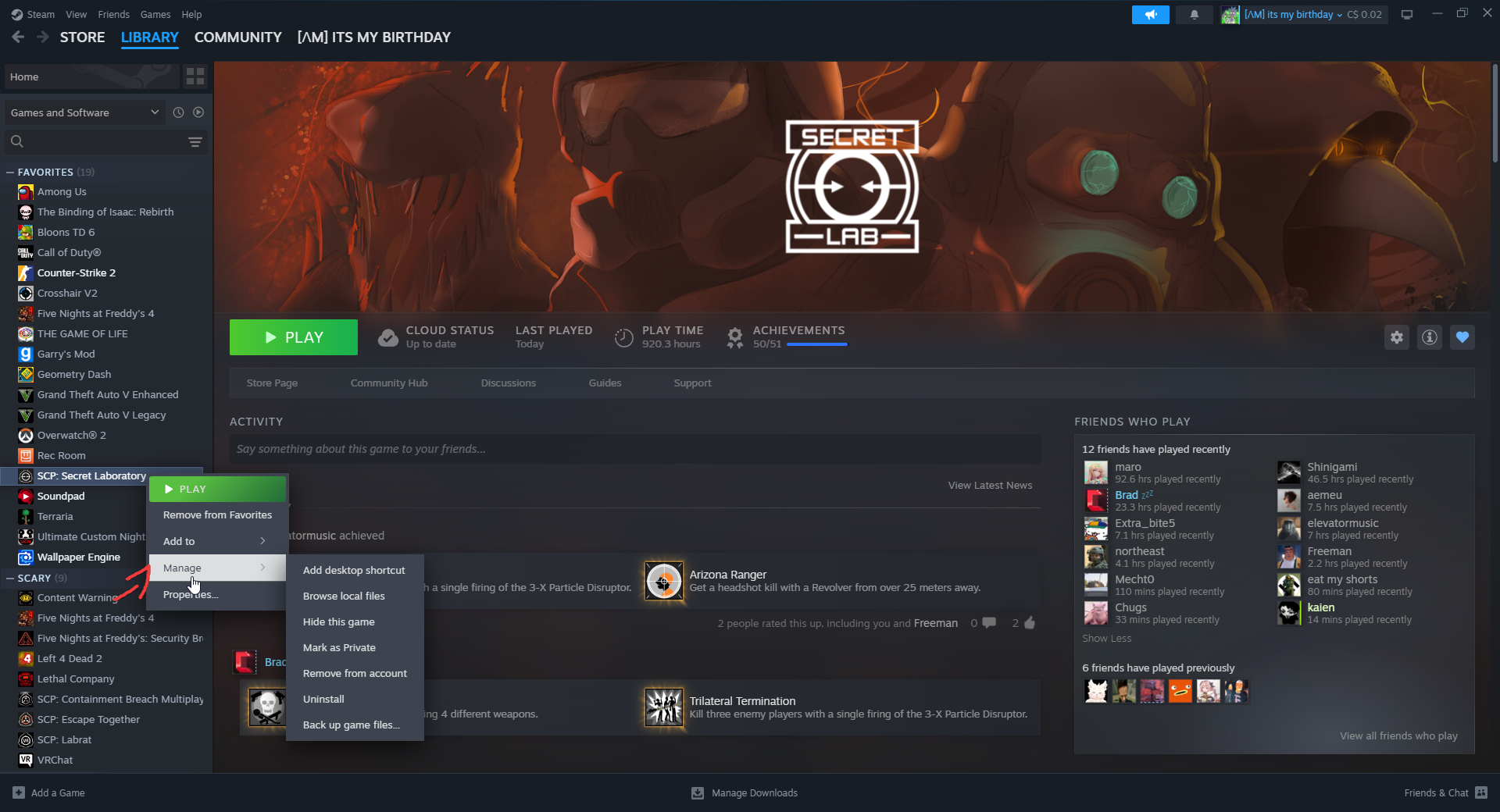Click the VRChat game icon
Viewport: 1500px width, 812px height.
coord(26,760)
